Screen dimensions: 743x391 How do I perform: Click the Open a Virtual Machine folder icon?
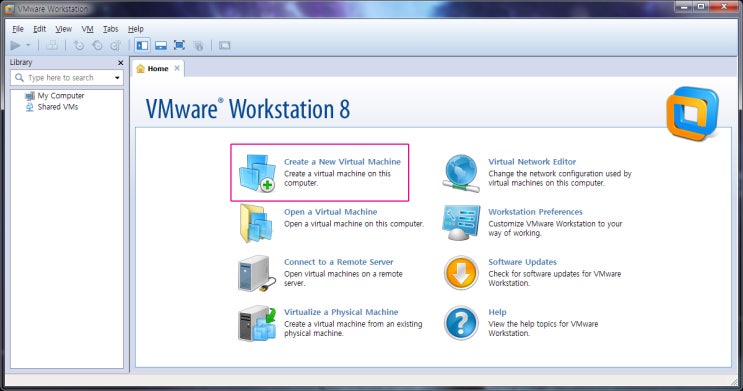[x=256, y=223]
